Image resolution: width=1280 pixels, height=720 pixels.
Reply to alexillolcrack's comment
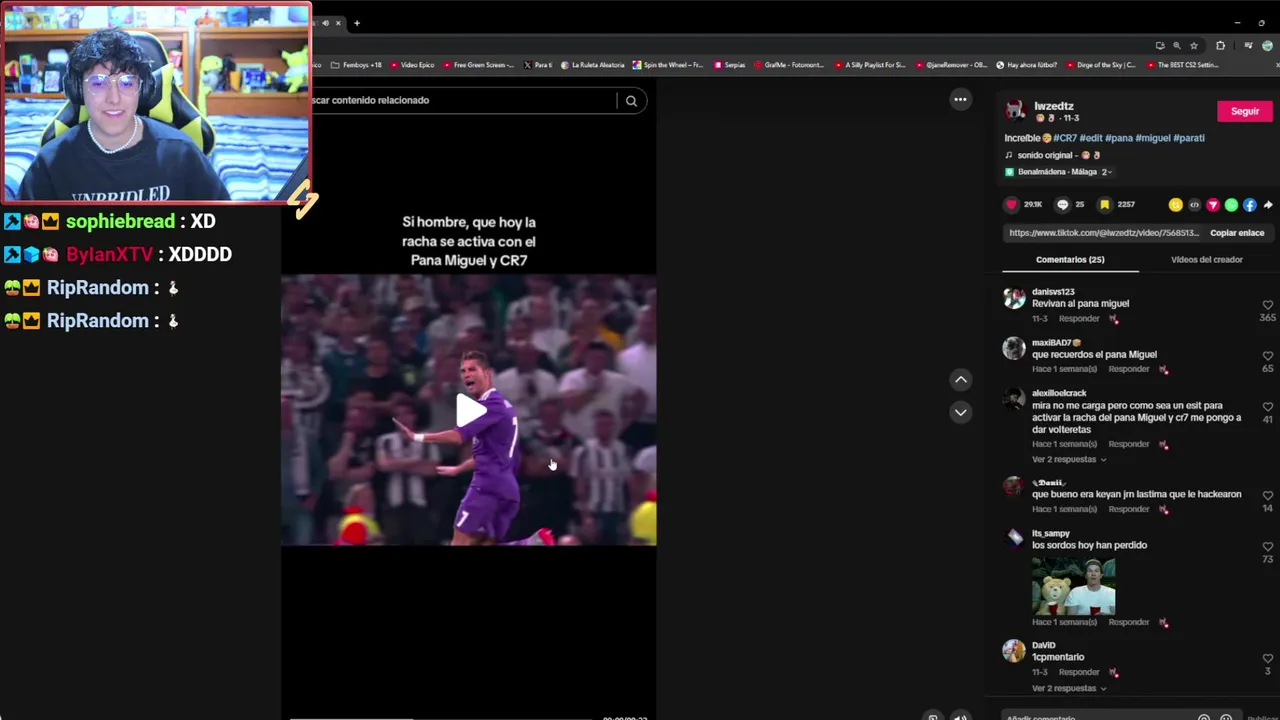[1129, 444]
